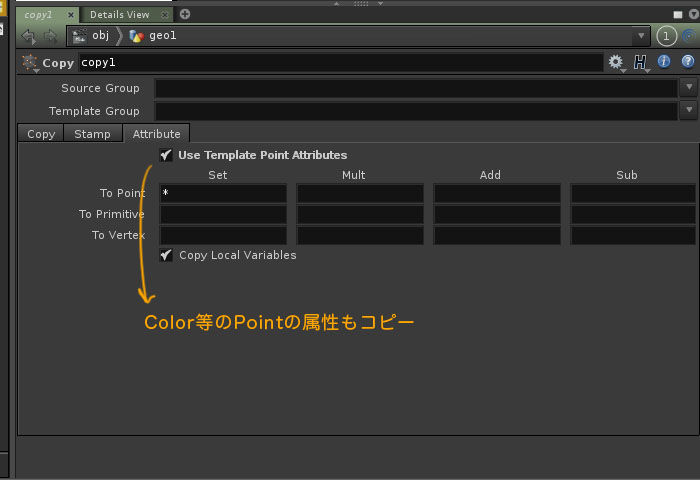Uncheck Copy Local Variables
This screenshot has height=480, width=700.
[x=166, y=255]
